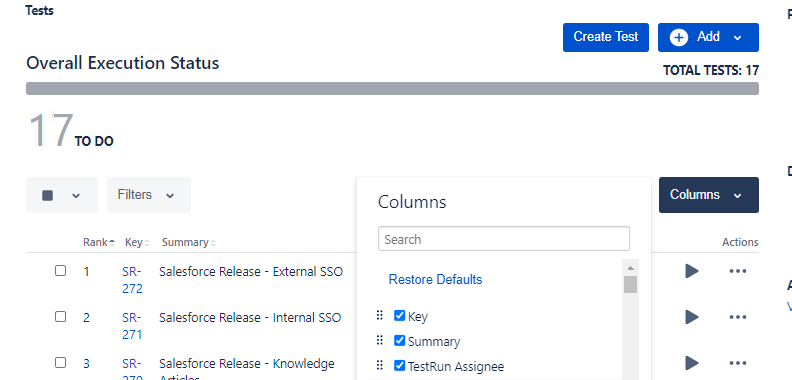
Task: Click the Salesforce Release - Internal SSO summary
Action: [x=250, y=317]
